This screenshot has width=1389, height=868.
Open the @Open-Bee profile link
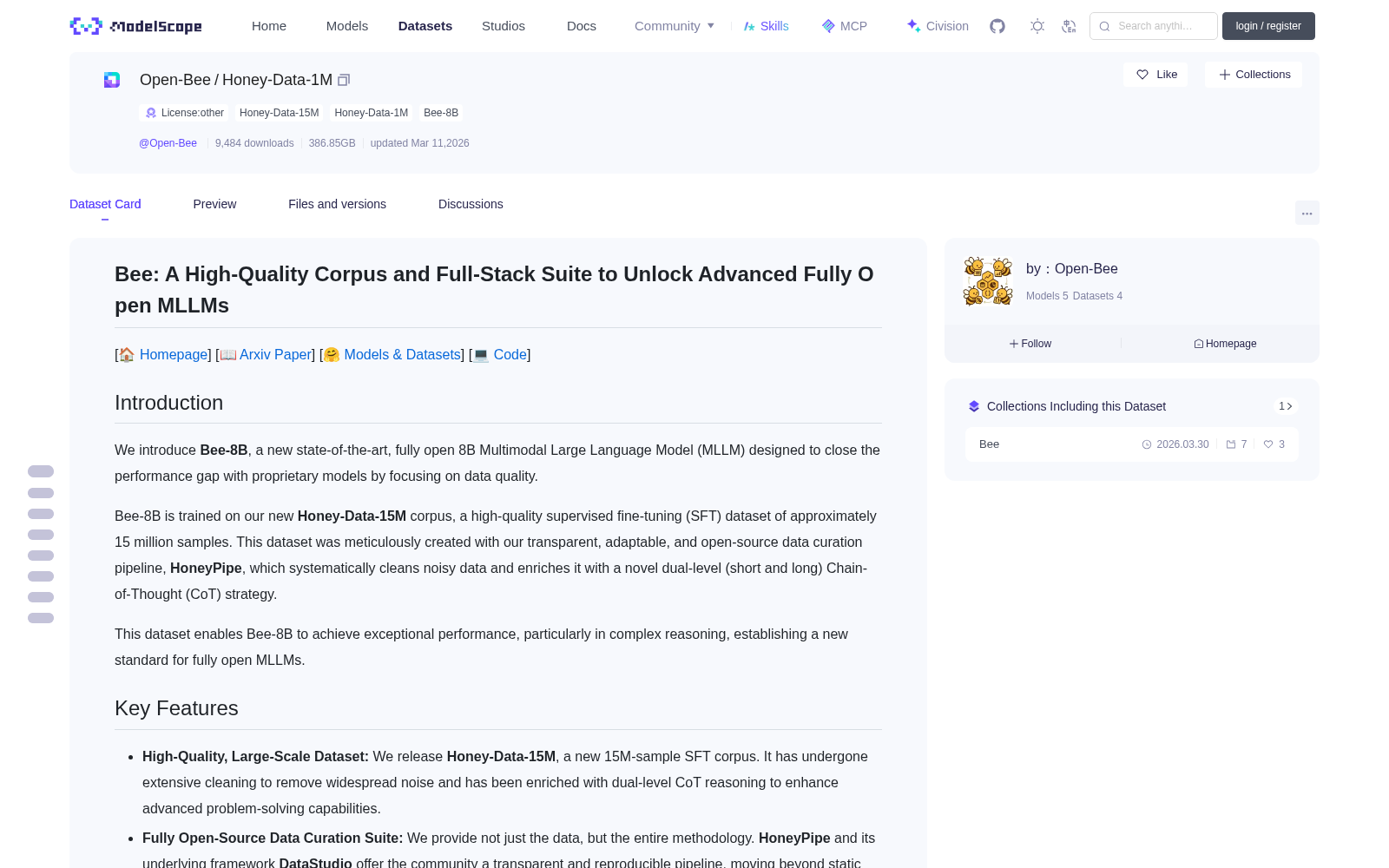[x=168, y=143]
